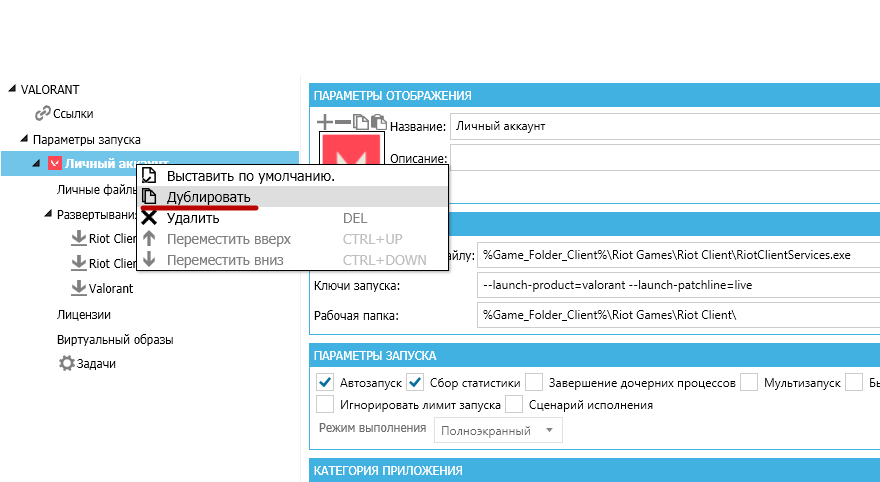Image resolution: width=880 pixels, height=482 pixels.
Task: Collapse the Личный аккаунт tree node
Action: pyautogui.click(x=36, y=163)
